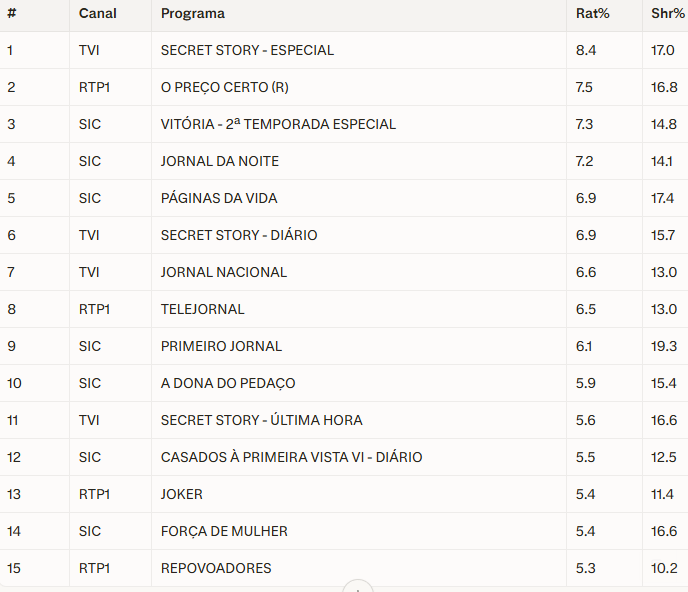Select the TELEJORNAL row

[x=203, y=309]
